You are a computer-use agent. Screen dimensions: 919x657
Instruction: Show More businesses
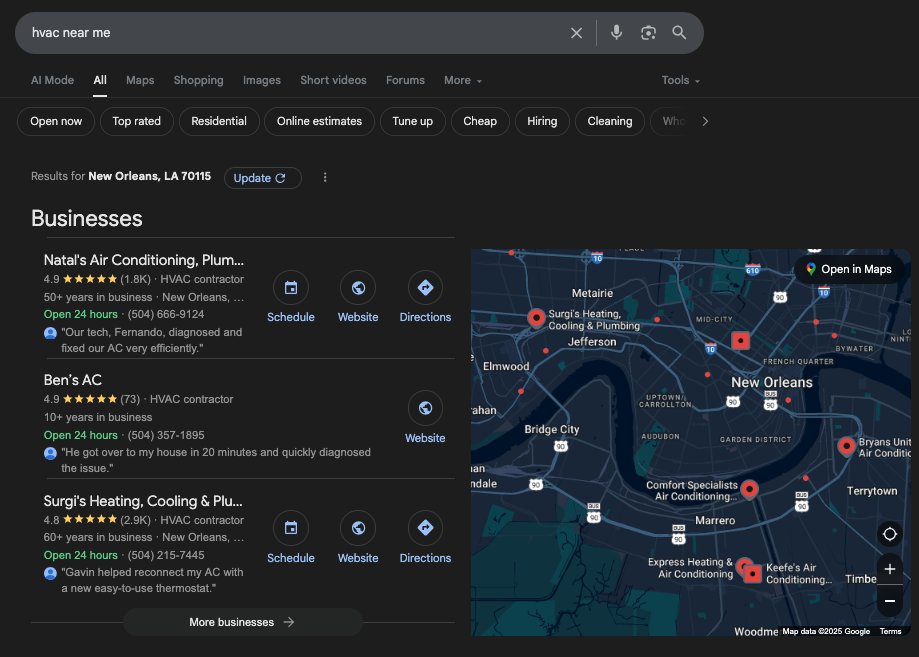coord(243,622)
